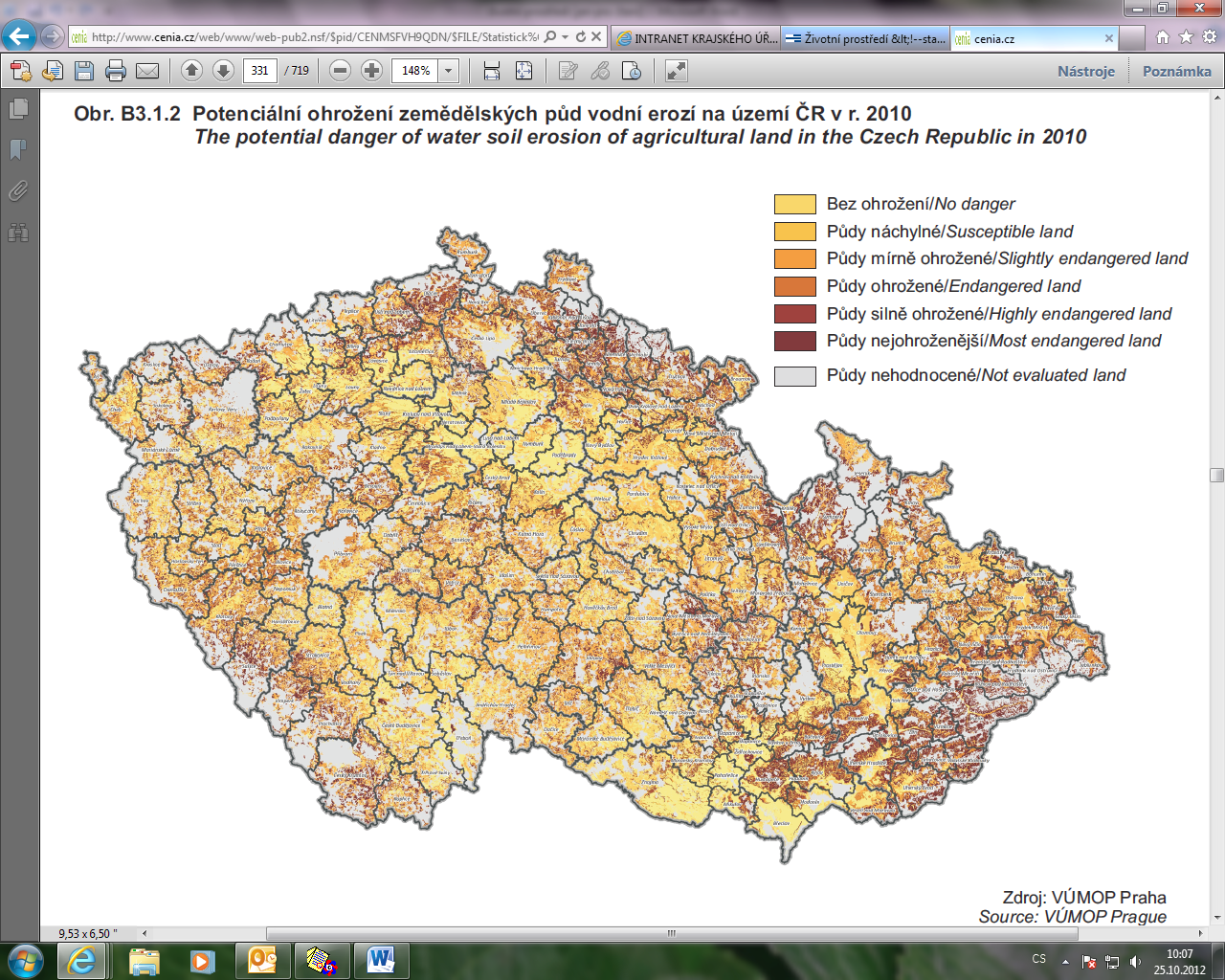This screenshot has width=1225, height=980.
Task: Zoom out with the minus button
Action: point(341,71)
